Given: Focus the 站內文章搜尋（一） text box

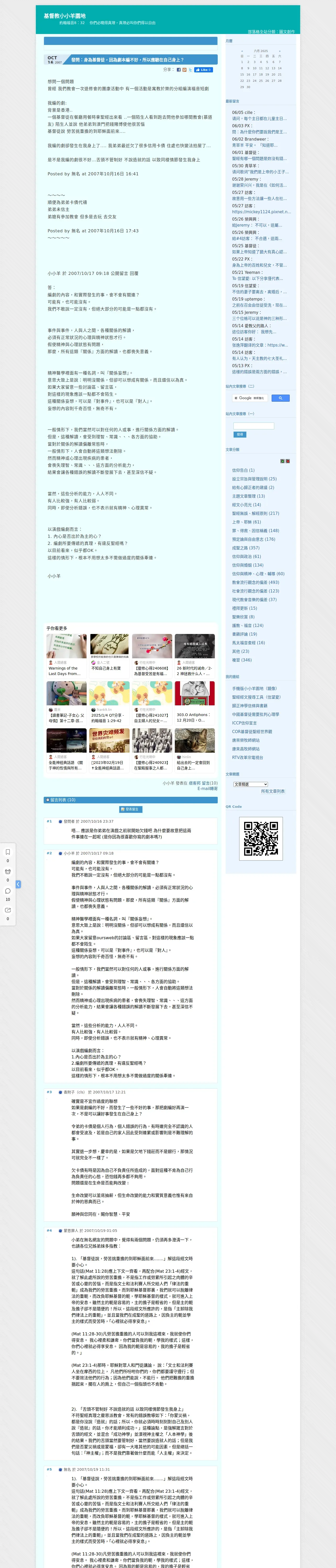Looking at the screenshot, I should (254, 426).
